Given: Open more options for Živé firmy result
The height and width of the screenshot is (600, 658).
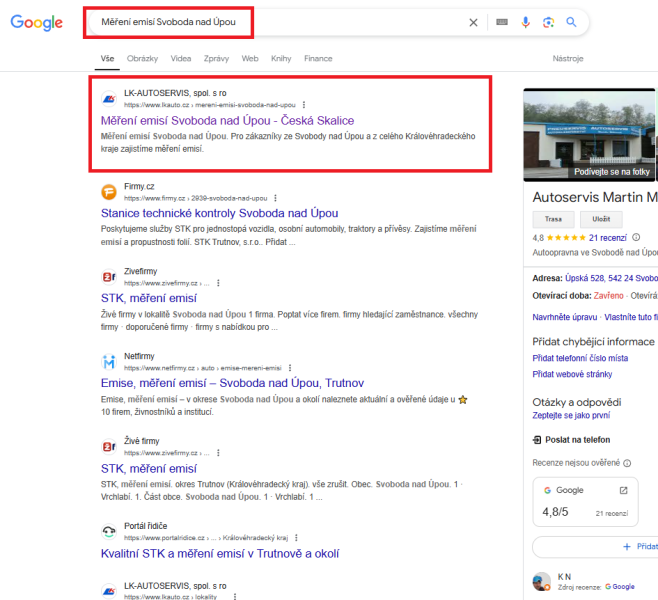Looking at the screenshot, I should tap(218, 453).
